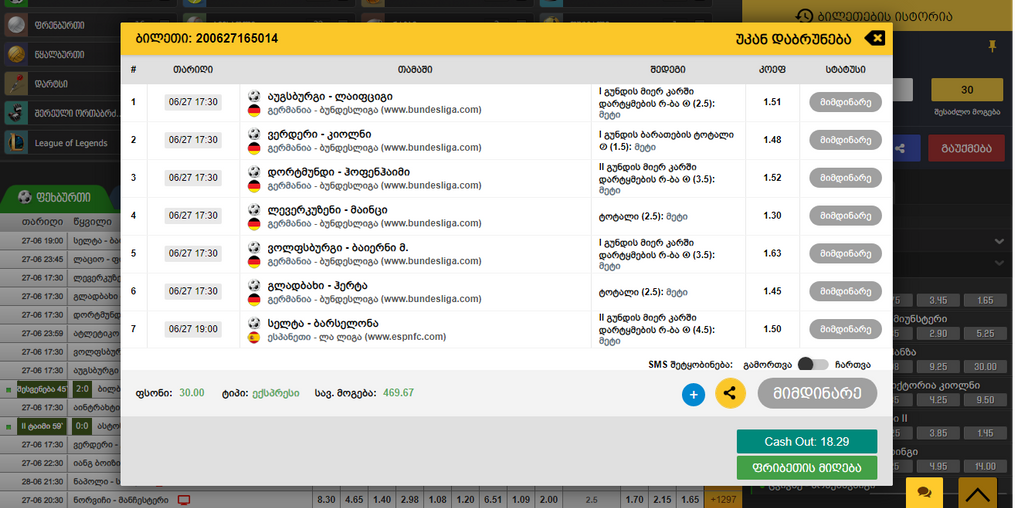The image size is (1024, 508).
Task: Click soccer ball icon of დორტმუნდი - ჰოფენჰაიმი
Action: [254, 172]
